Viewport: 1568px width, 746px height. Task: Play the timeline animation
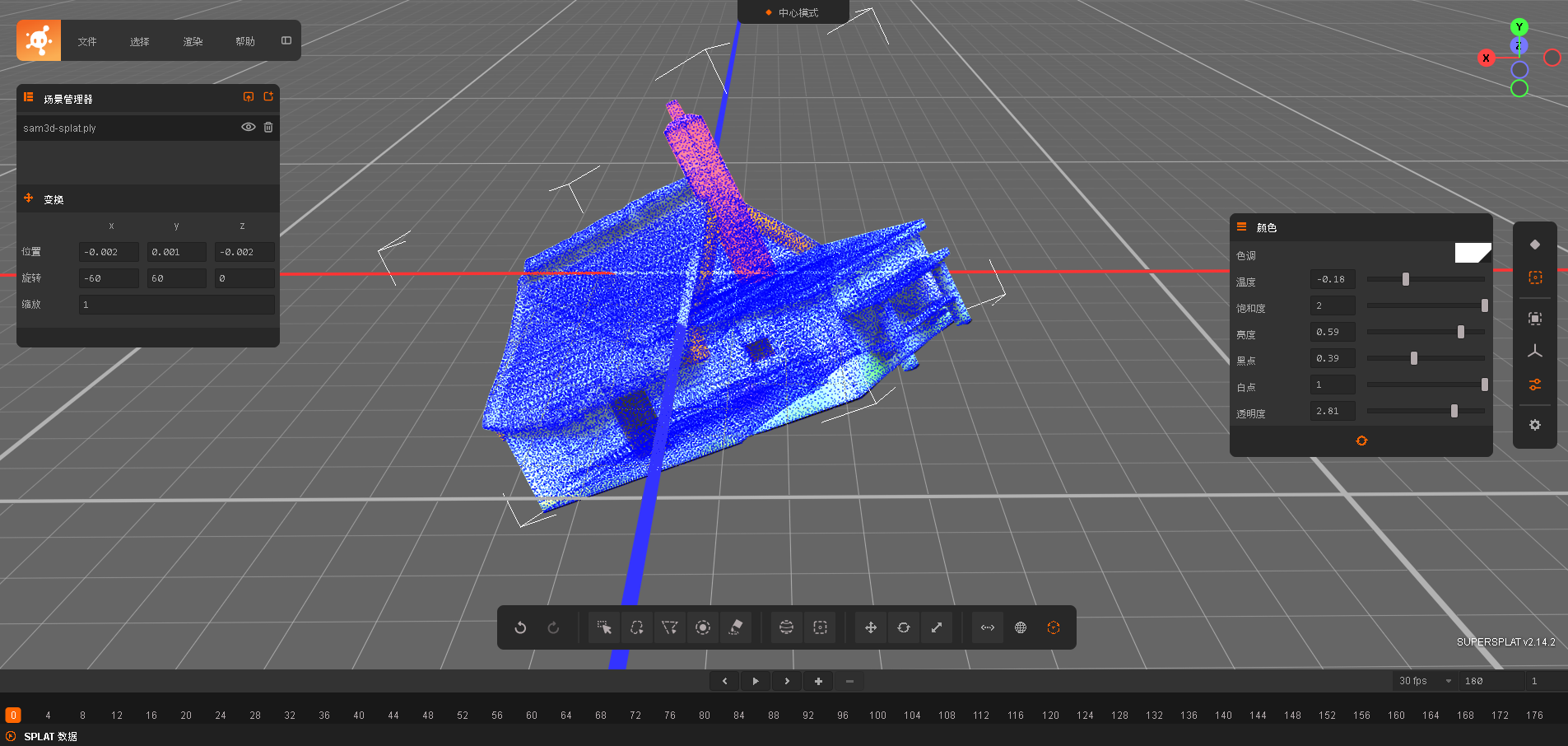pos(756,681)
